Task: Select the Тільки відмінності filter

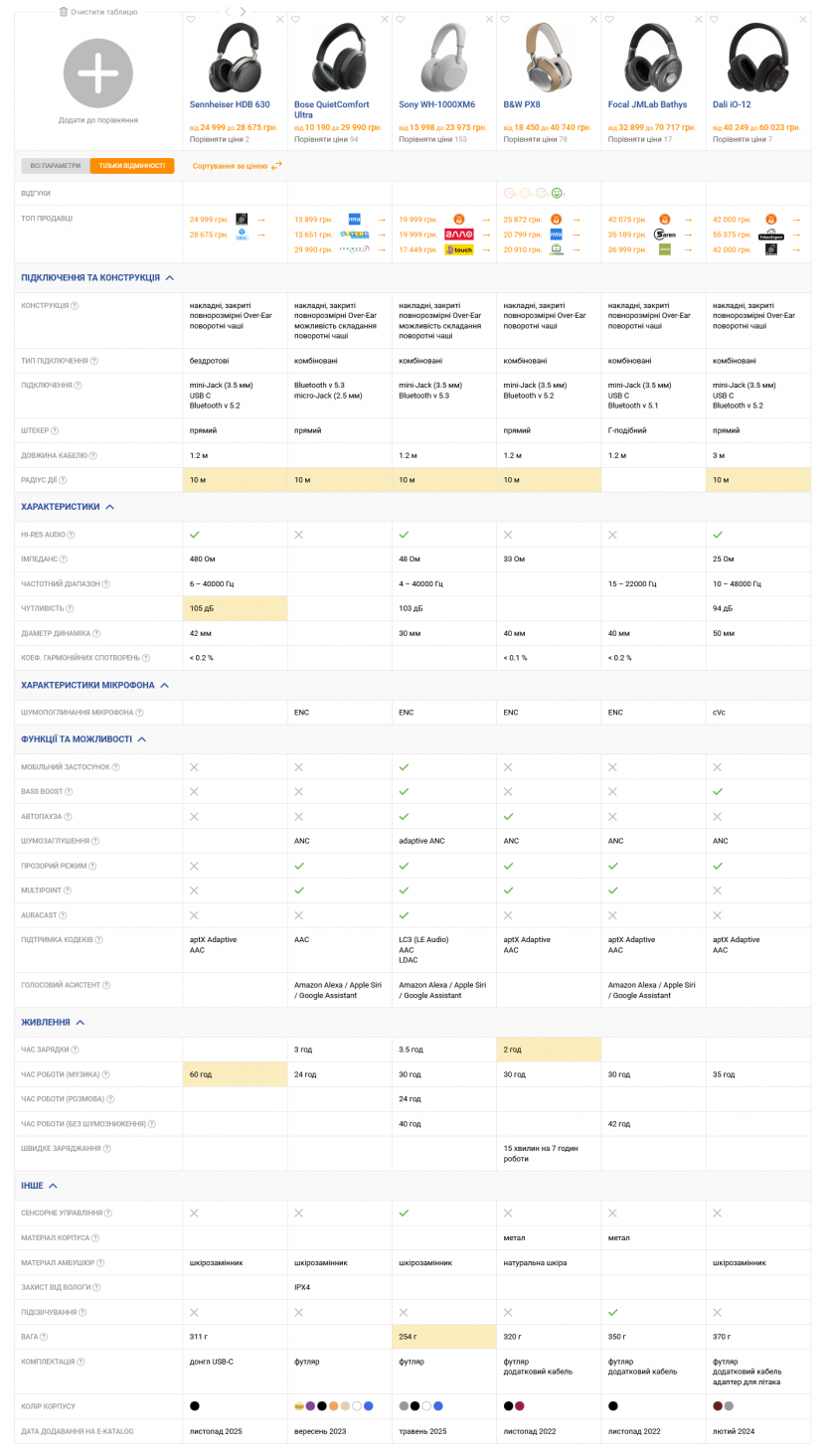Action: [x=131, y=166]
